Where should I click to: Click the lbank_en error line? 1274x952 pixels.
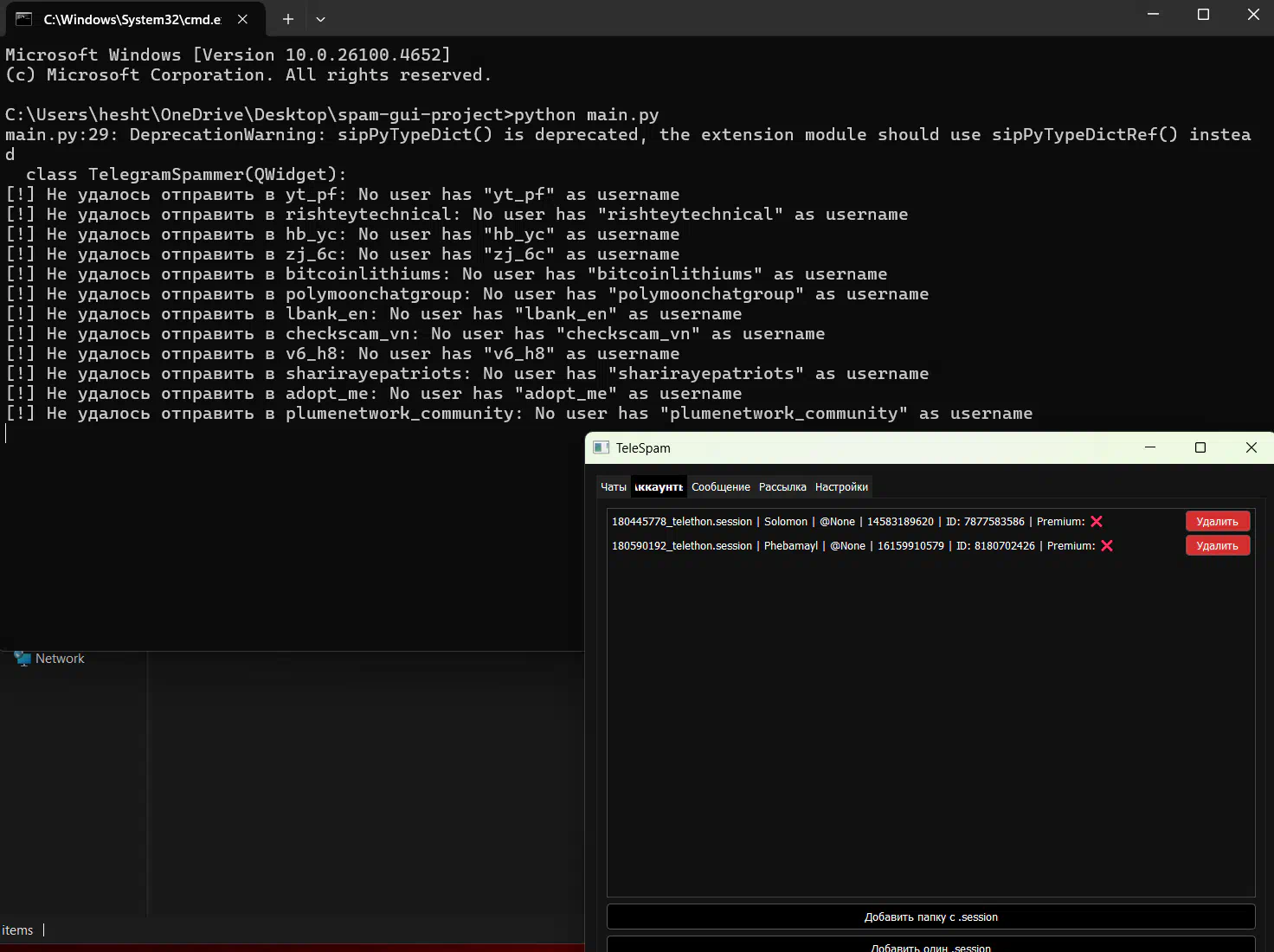(374, 314)
